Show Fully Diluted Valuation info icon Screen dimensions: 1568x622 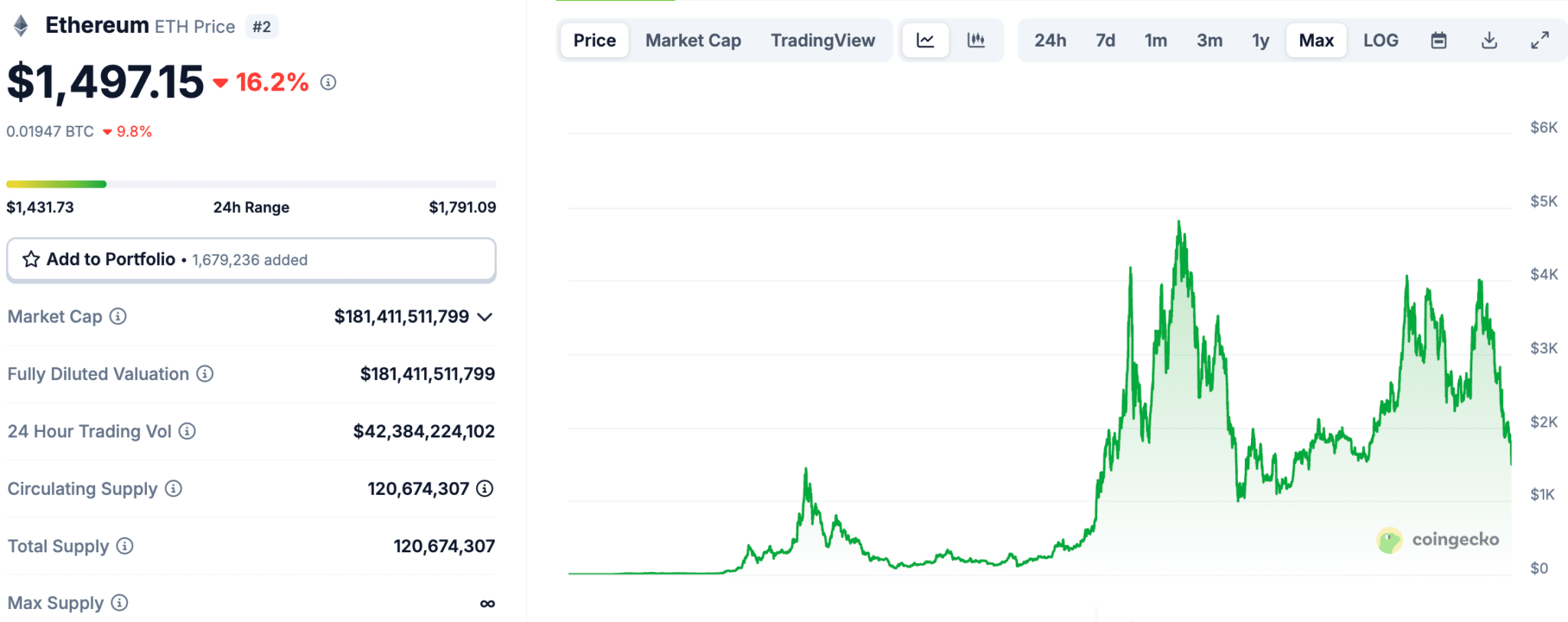click(205, 374)
